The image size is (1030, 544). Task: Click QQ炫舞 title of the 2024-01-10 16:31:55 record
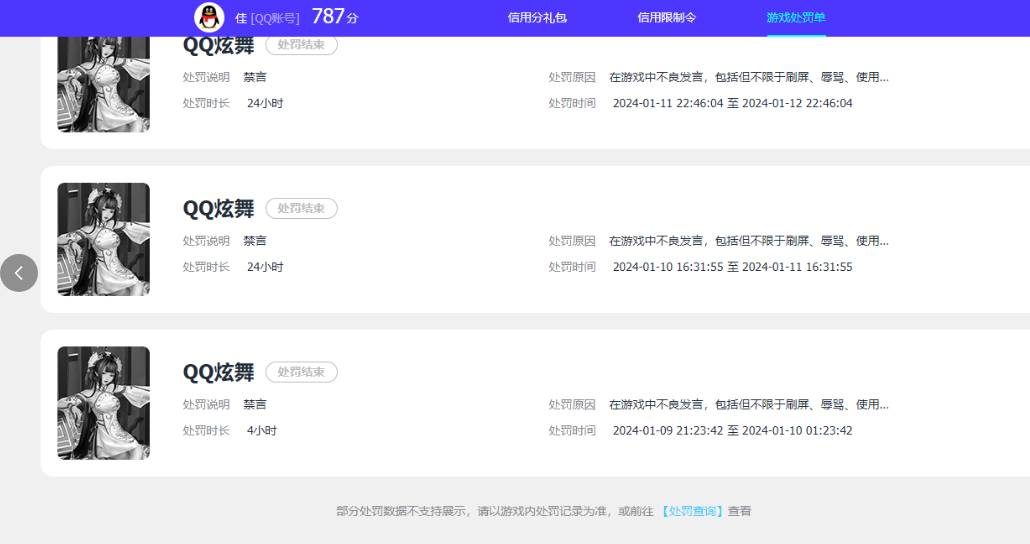[218, 208]
